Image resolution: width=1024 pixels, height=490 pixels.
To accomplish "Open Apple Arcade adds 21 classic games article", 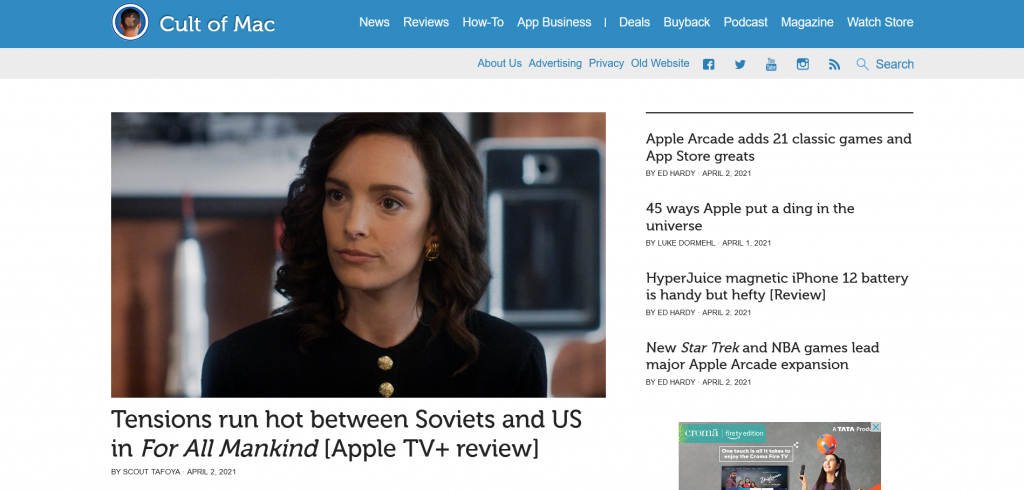I will [778, 147].
